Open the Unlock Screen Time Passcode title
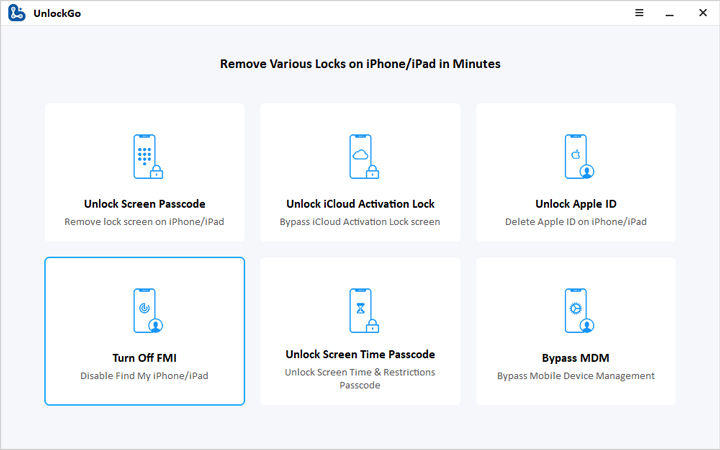The height and width of the screenshot is (450, 720). [360, 354]
